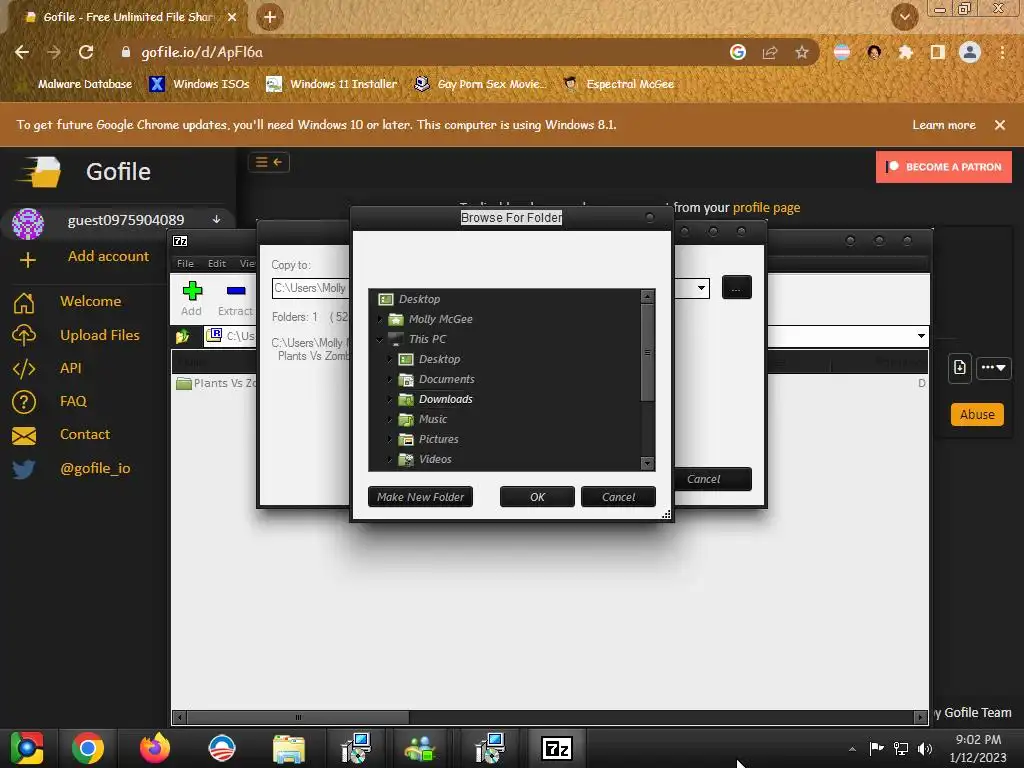Viewport: 1024px width, 768px height.
Task: Open Chrome side panel icon
Action: click(x=937, y=52)
